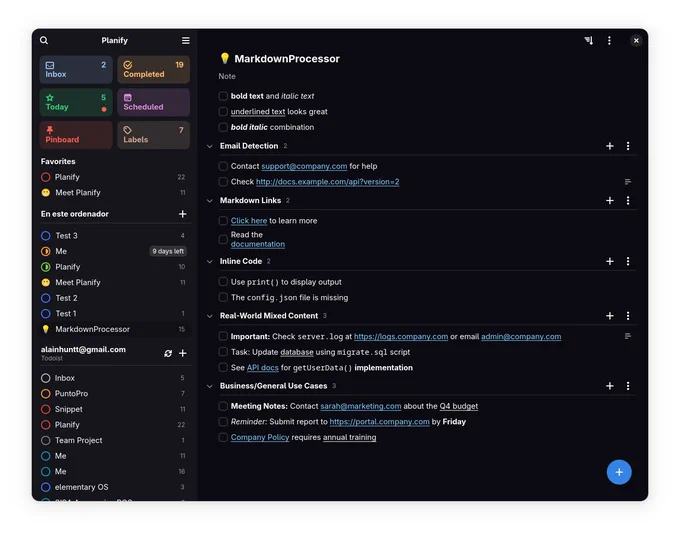Complete the 'Contact support@company.com' task
Viewport: 680px width, 536px height.
(223, 166)
